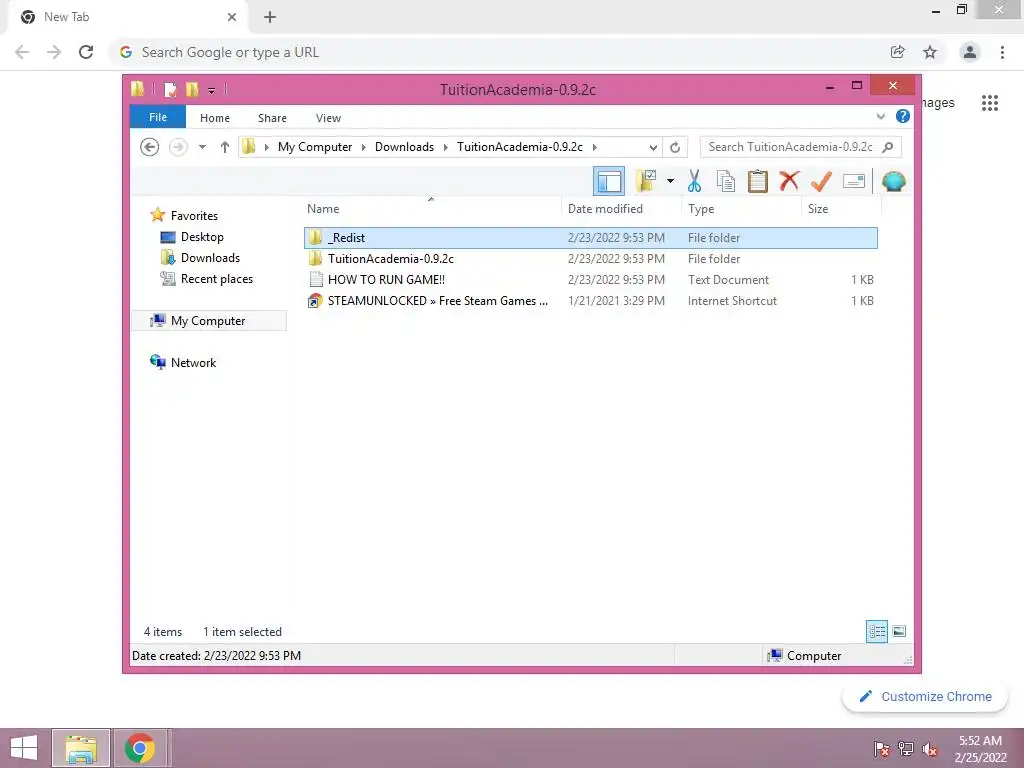The height and width of the screenshot is (768, 1024).
Task: Click My Computer in the address breadcrumb
Action: point(315,147)
